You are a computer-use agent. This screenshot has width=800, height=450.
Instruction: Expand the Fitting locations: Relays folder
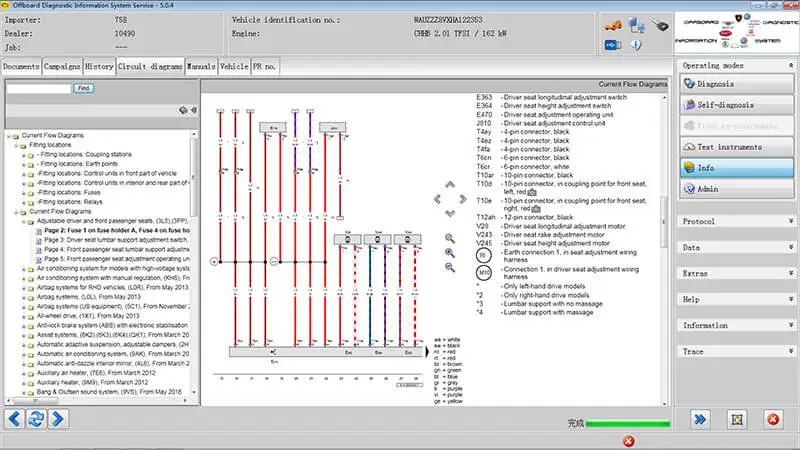click(x=24, y=203)
